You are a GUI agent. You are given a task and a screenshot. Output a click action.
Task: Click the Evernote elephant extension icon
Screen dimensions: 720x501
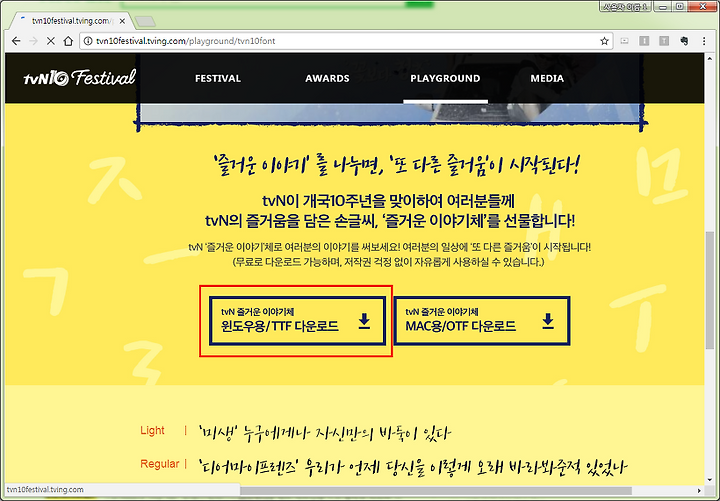click(x=684, y=41)
